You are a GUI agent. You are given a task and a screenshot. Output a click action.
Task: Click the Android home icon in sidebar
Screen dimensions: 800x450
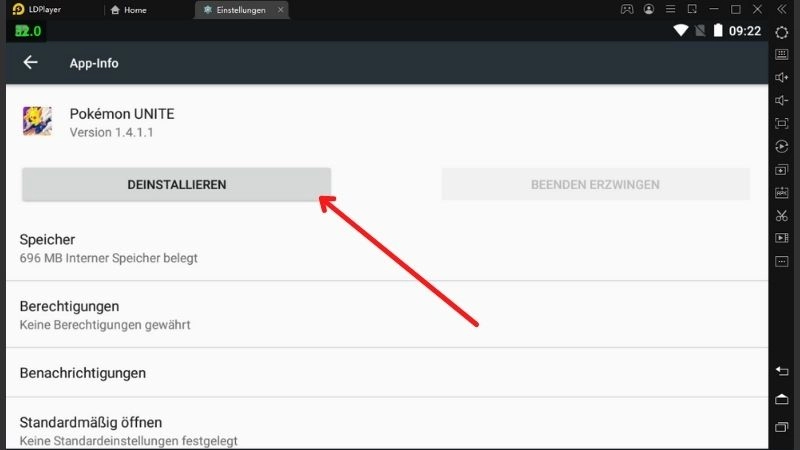pyautogui.click(x=782, y=399)
